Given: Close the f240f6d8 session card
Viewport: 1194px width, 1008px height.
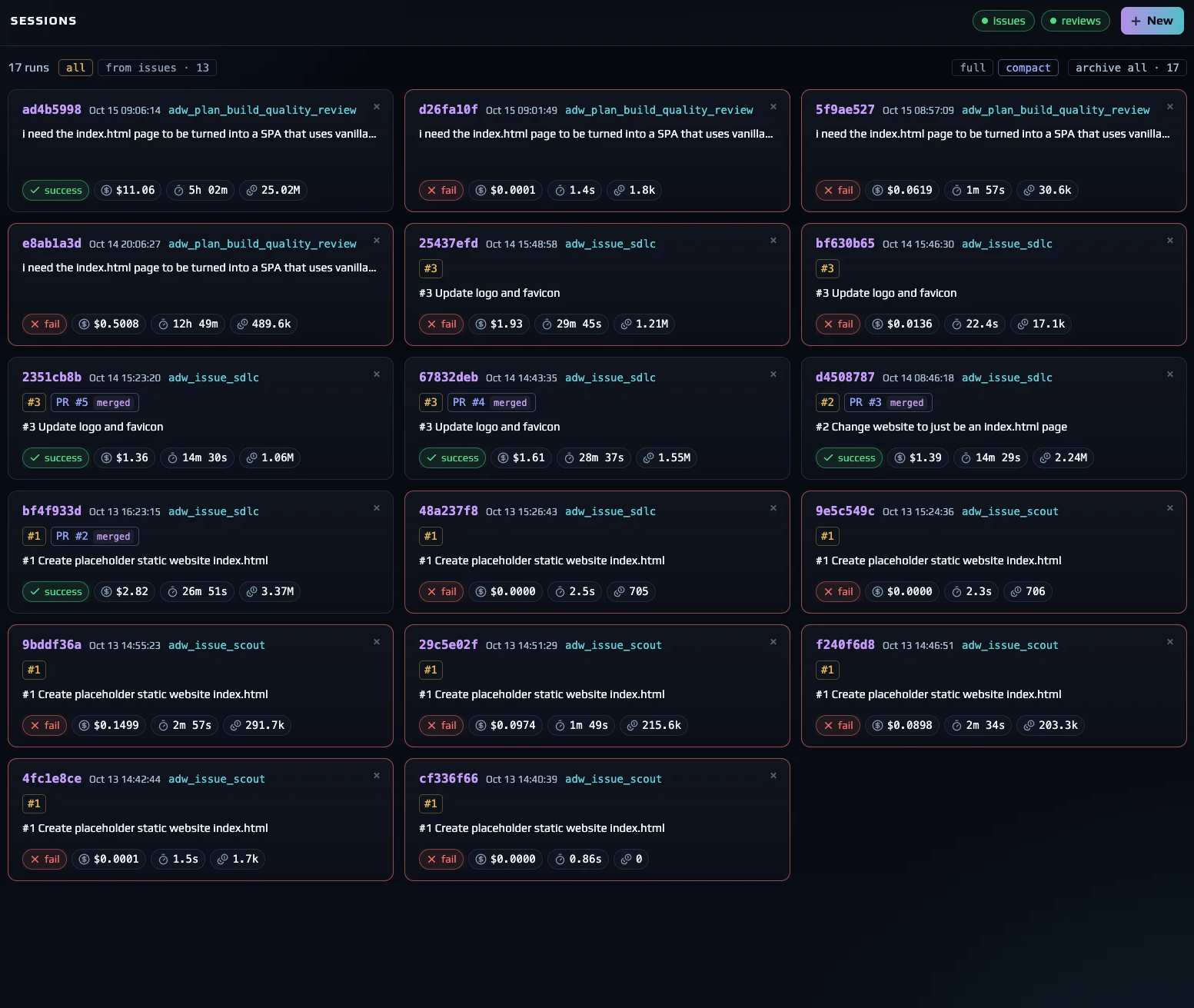Looking at the screenshot, I should point(1170,642).
